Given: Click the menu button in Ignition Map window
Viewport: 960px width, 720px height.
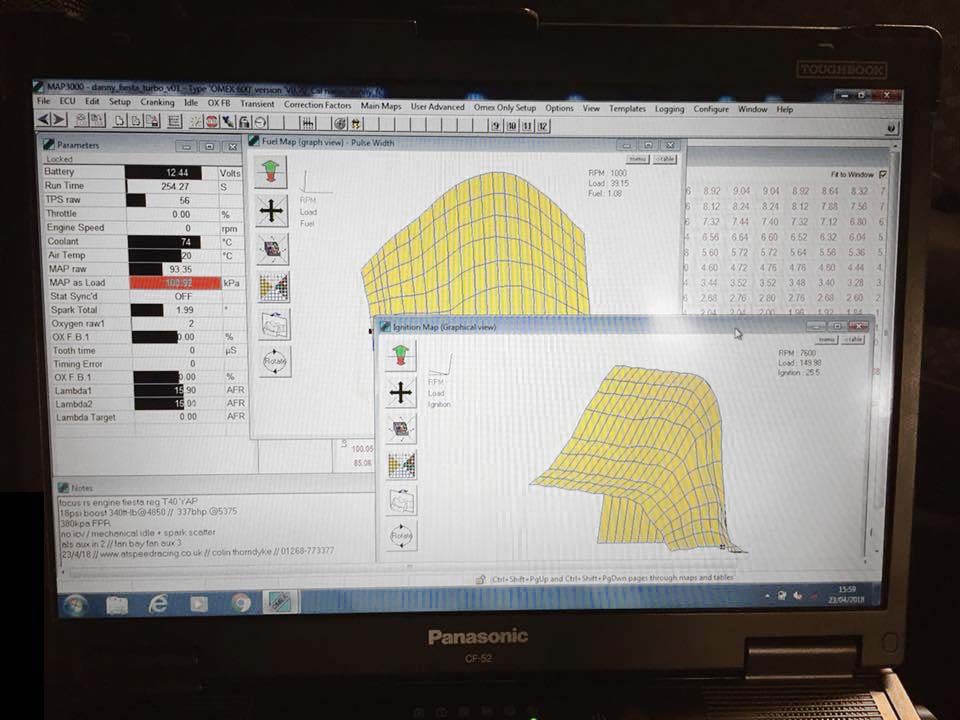Looking at the screenshot, I should pyautogui.click(x=827, y=340).
